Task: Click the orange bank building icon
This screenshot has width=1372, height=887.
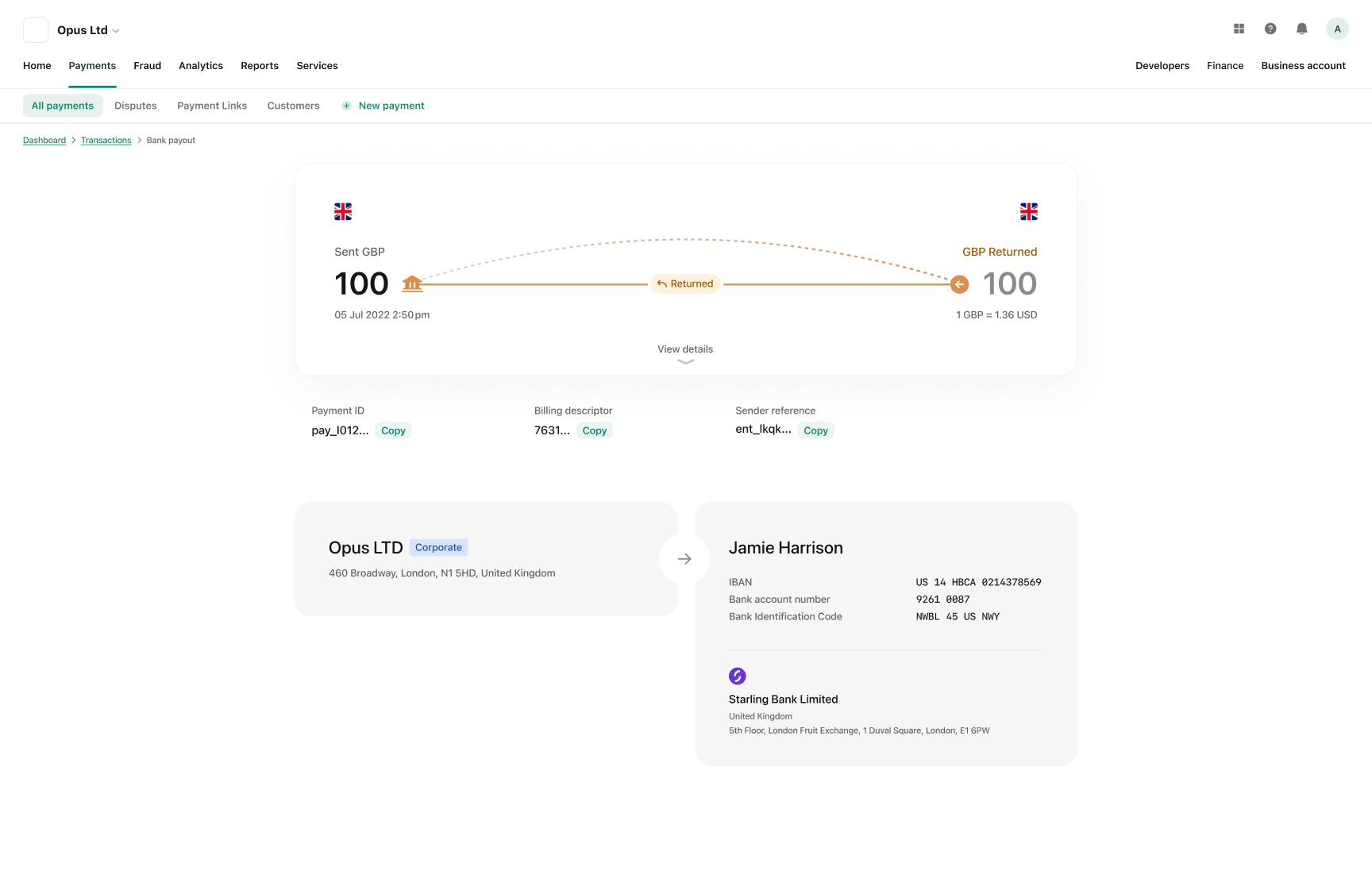Action: 412,283
